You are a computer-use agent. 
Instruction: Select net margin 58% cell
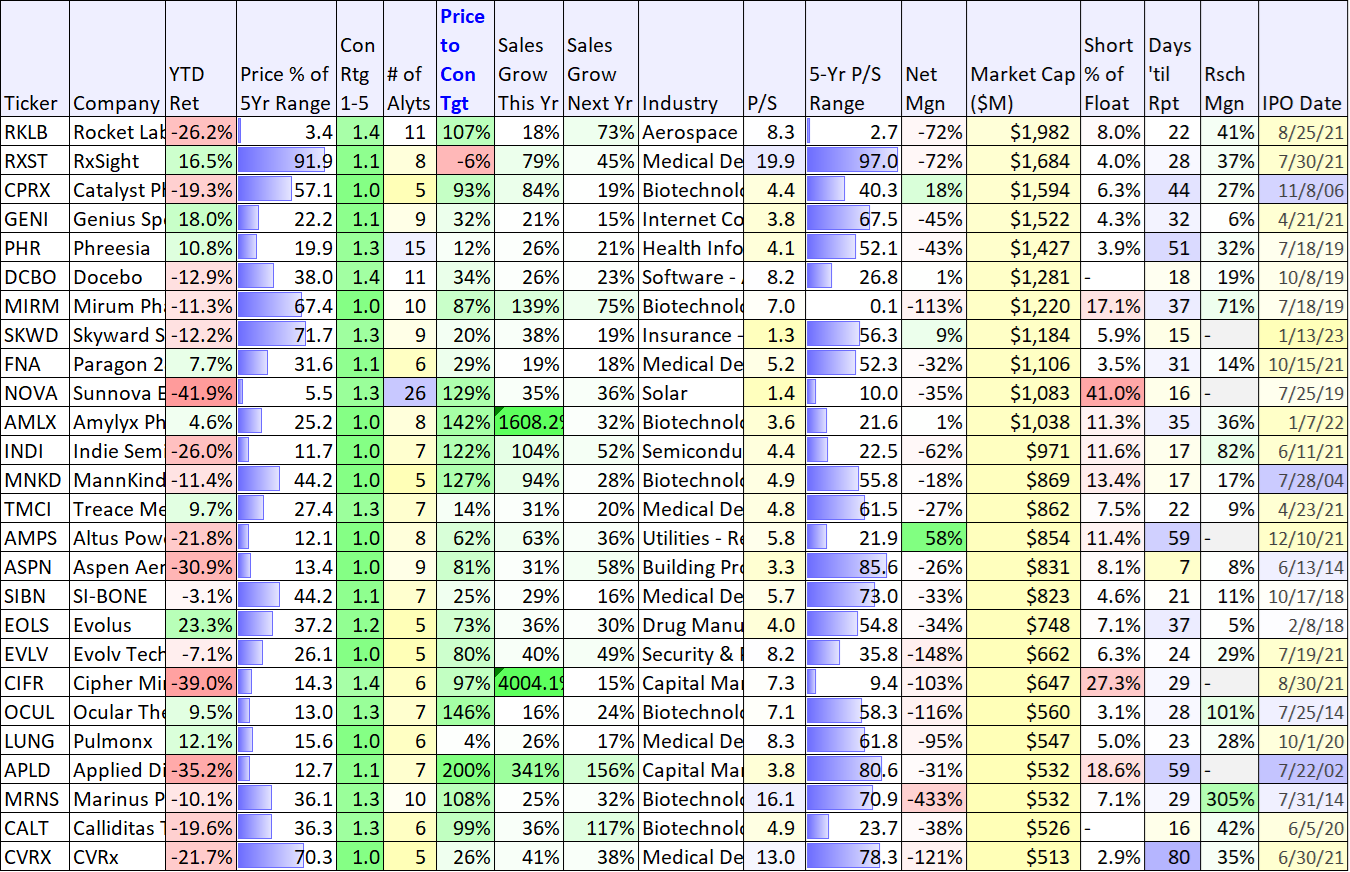(933, 538)
